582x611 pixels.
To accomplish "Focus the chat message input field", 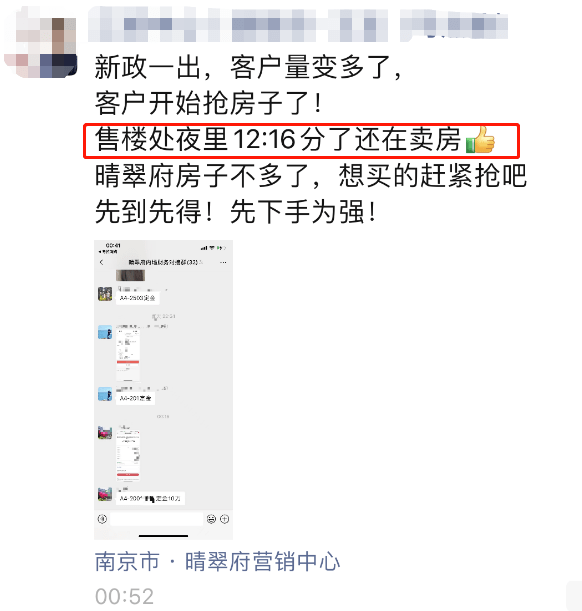I will pos(157,519).
